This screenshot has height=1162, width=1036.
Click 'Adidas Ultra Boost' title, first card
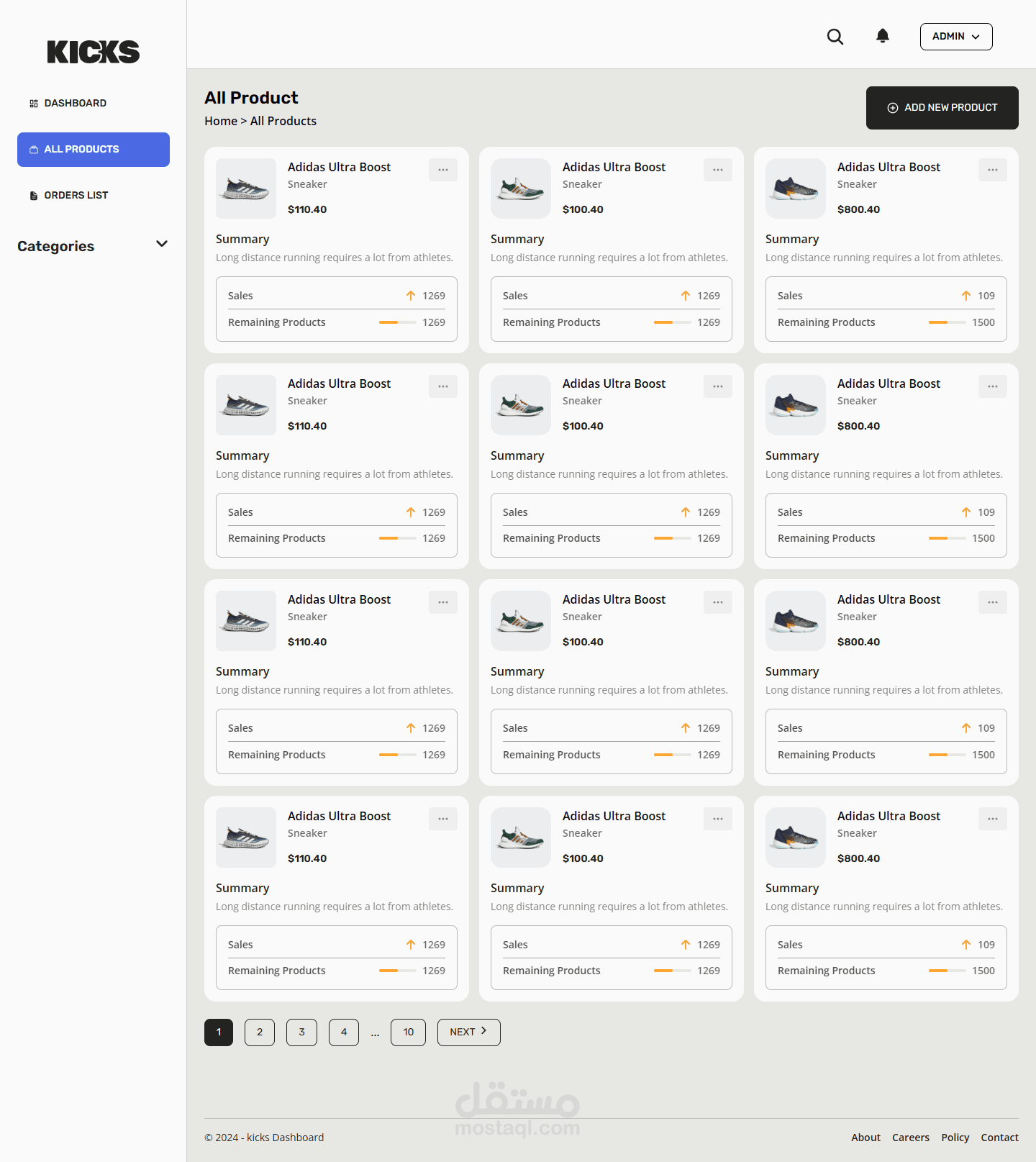(339, 167)
